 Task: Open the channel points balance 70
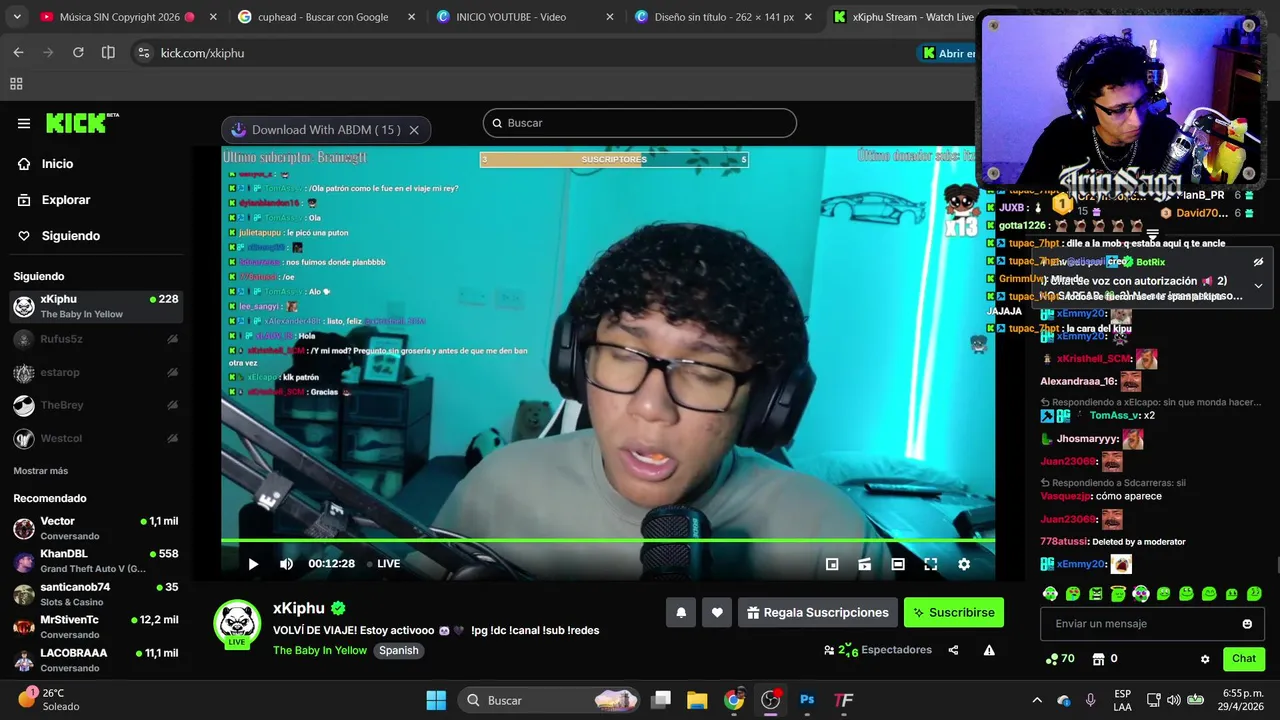[1060, 659]
